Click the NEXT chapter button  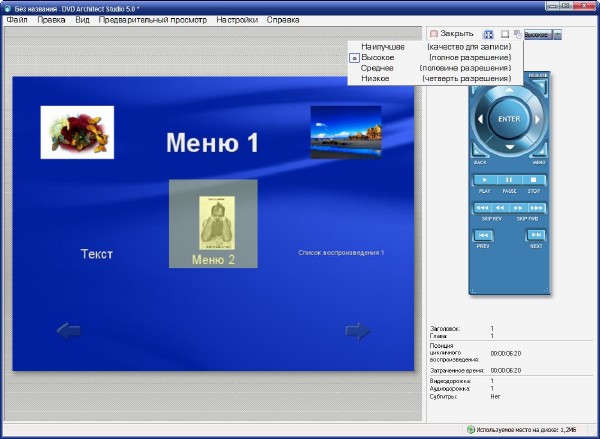[536, 235]
